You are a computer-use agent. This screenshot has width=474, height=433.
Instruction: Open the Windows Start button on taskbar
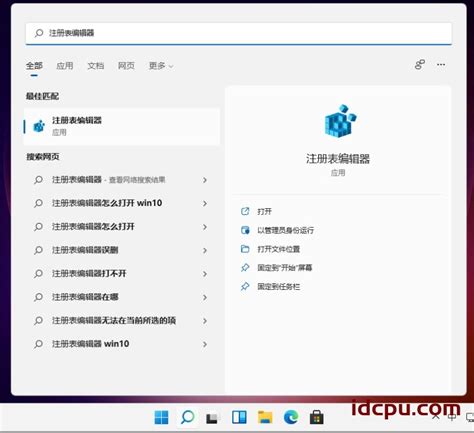coord(162,417)
